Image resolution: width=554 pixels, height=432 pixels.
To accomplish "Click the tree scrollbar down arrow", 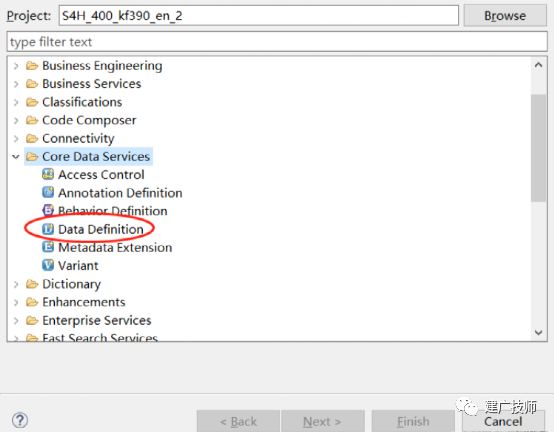I will tap(538, 332).
